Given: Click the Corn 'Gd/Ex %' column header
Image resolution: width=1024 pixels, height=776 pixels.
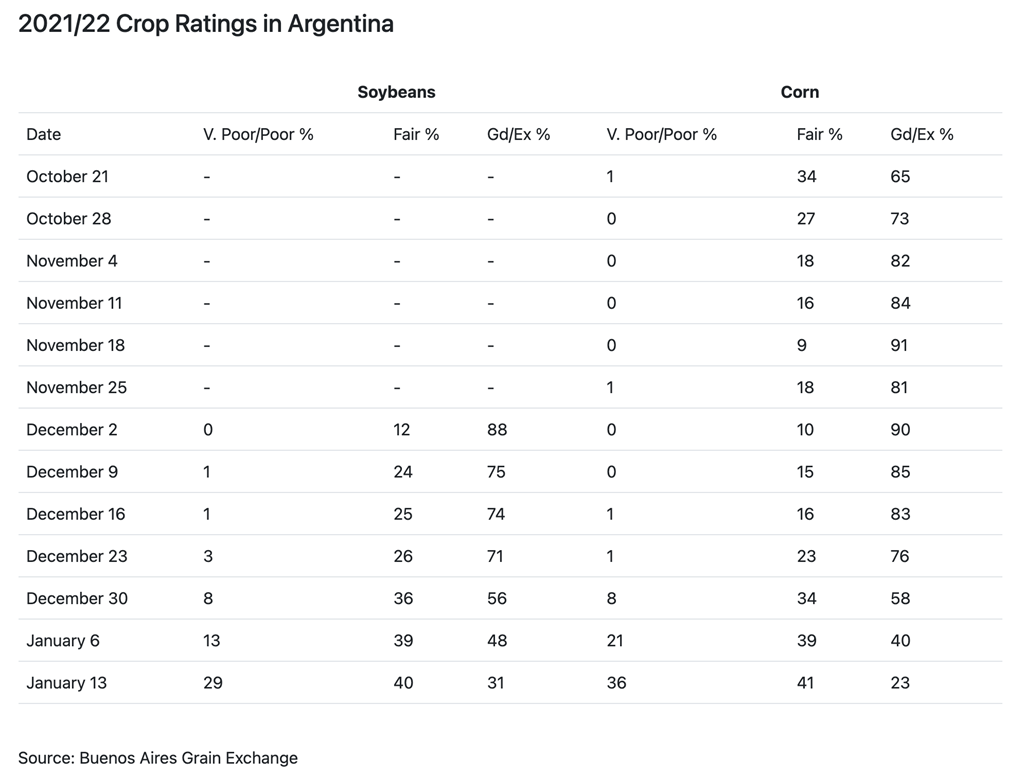Looking at the screenshot, I should [x=921, y=134].
